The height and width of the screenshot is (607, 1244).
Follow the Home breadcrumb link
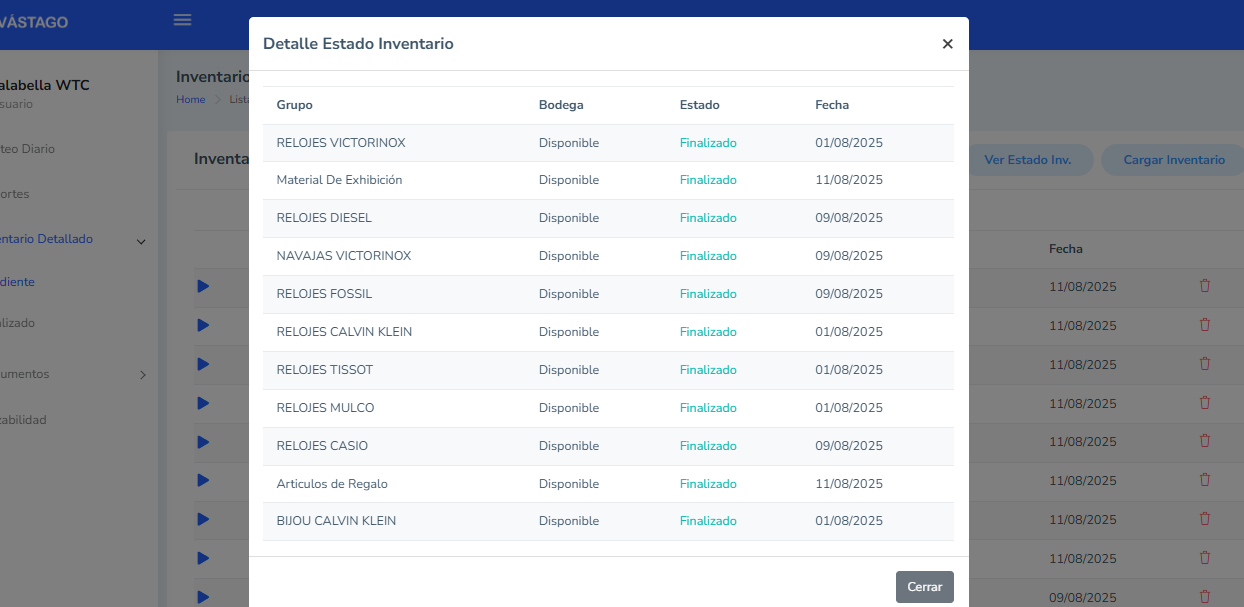(x=190, y=100)
